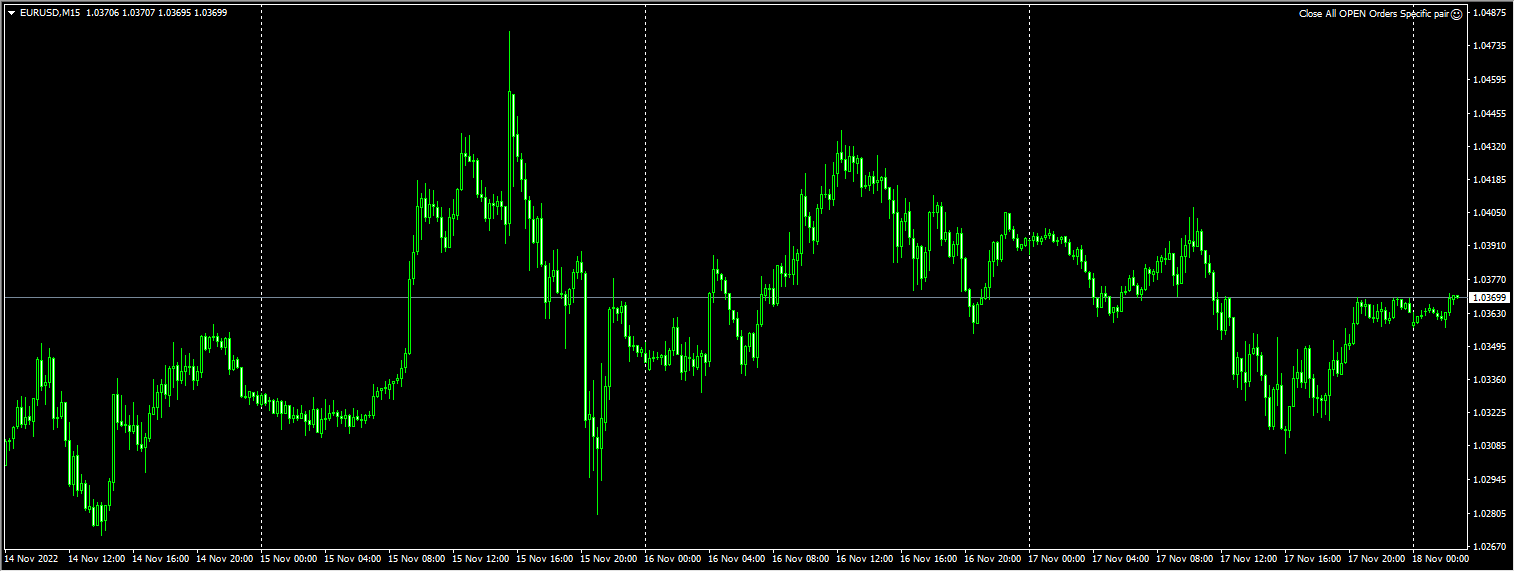This screenshot has height=572, width=1515.
Task: Click the 16 Nov 20:00 time axis label
Action: [994, 559]
